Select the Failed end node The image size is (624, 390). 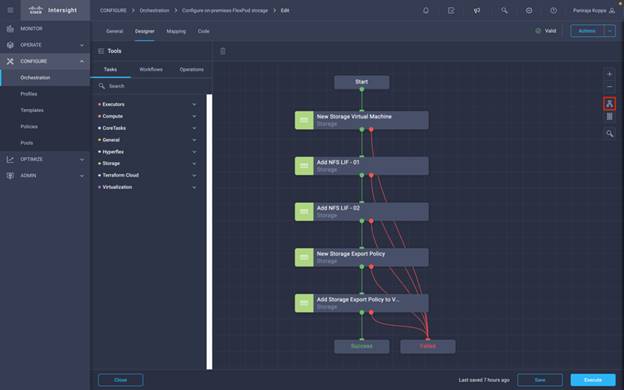click(x=428, y=346)
